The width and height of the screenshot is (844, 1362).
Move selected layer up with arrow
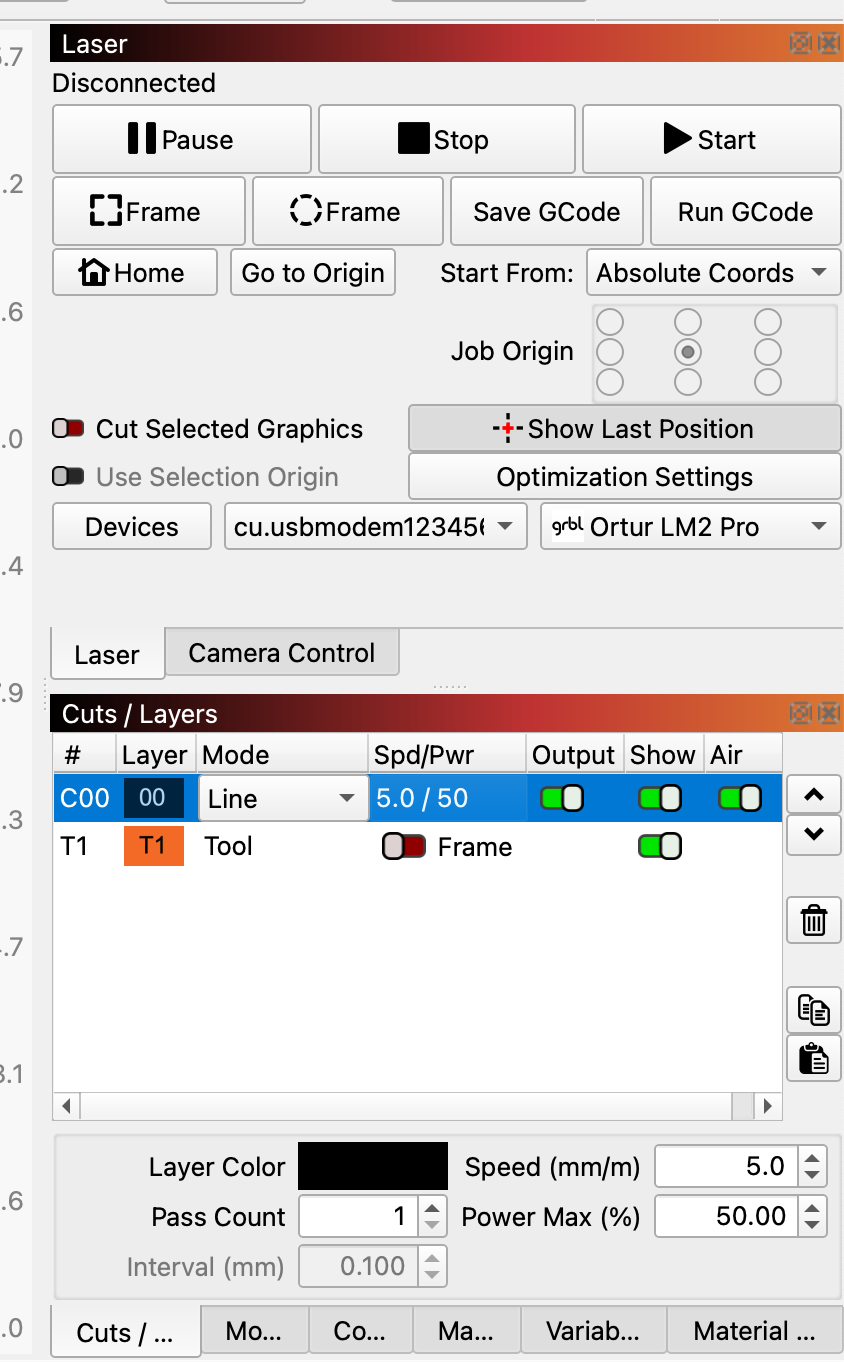point(813,795)
